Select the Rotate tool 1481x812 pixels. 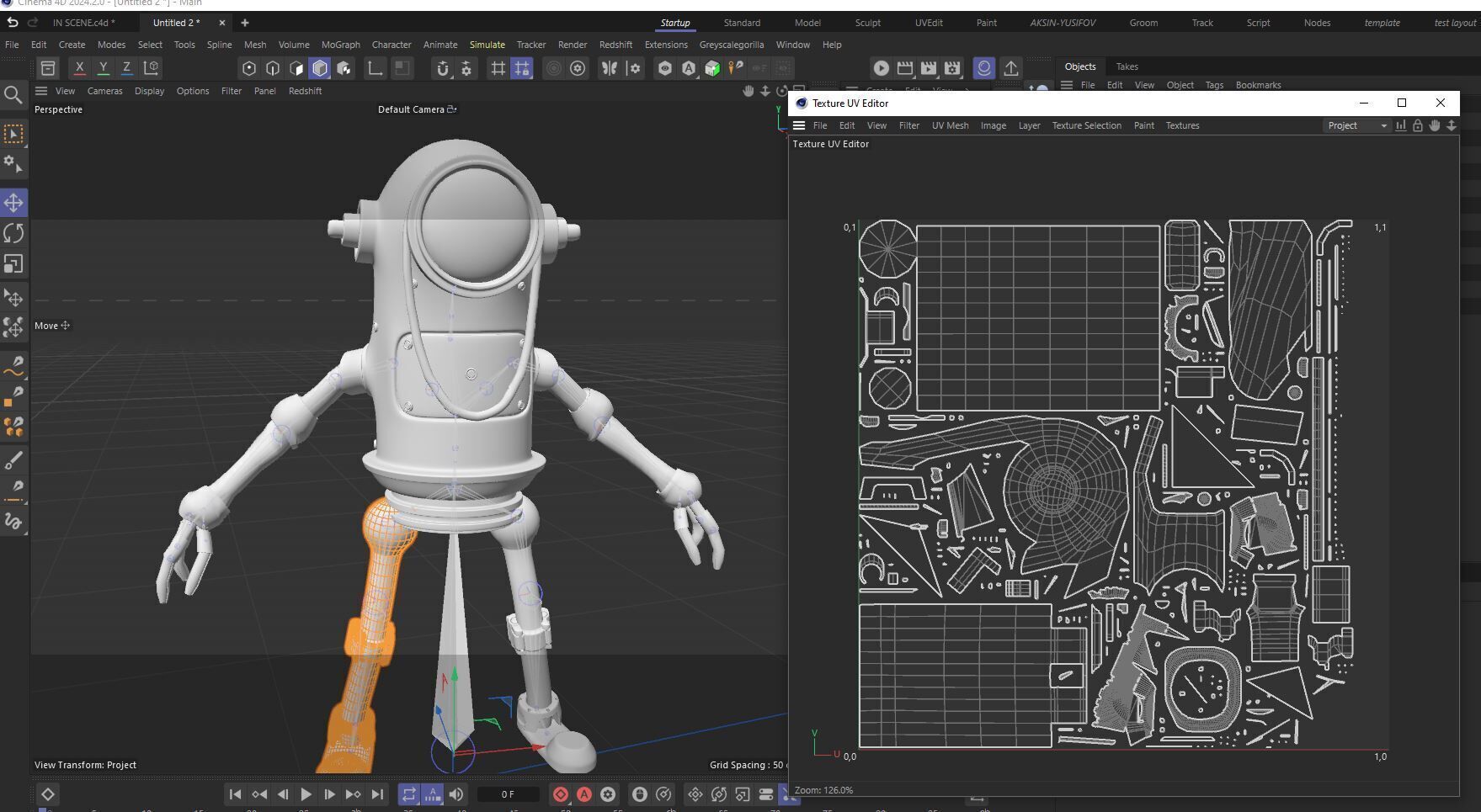click(13, 234)
